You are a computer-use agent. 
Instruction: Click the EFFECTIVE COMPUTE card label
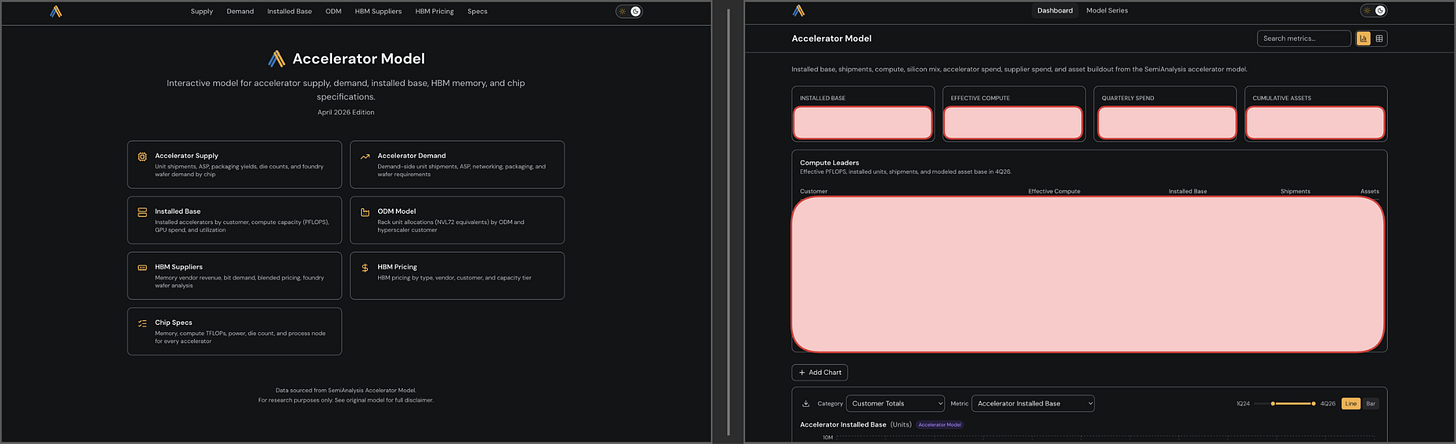[x=980, y=98]
